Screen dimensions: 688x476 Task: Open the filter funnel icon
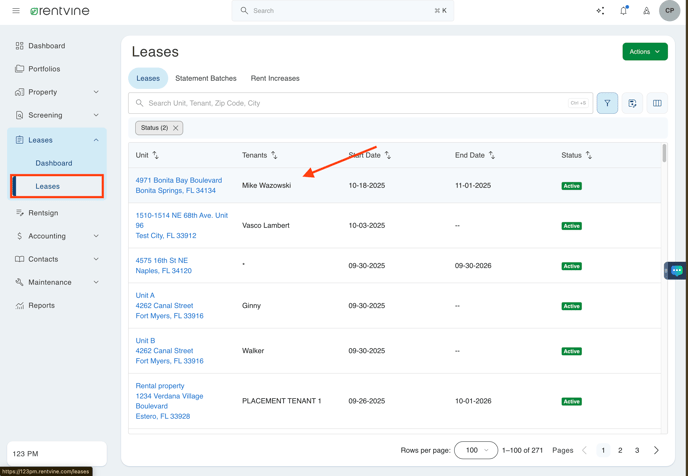point(607,103)
